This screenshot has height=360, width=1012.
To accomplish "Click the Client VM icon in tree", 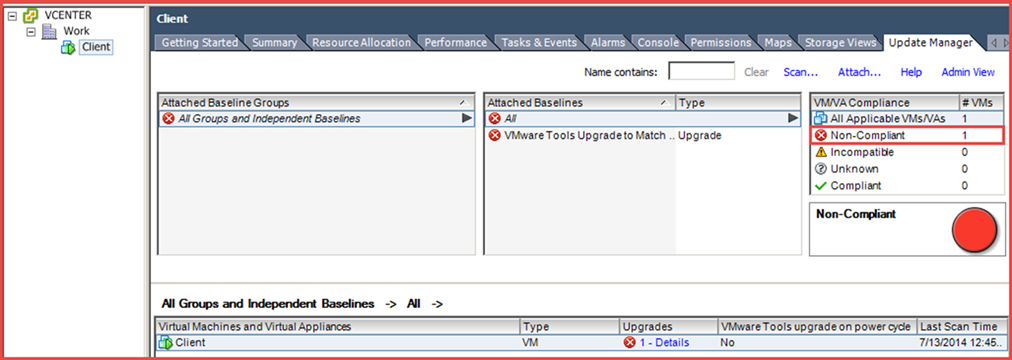I will (x=68, y=47).
